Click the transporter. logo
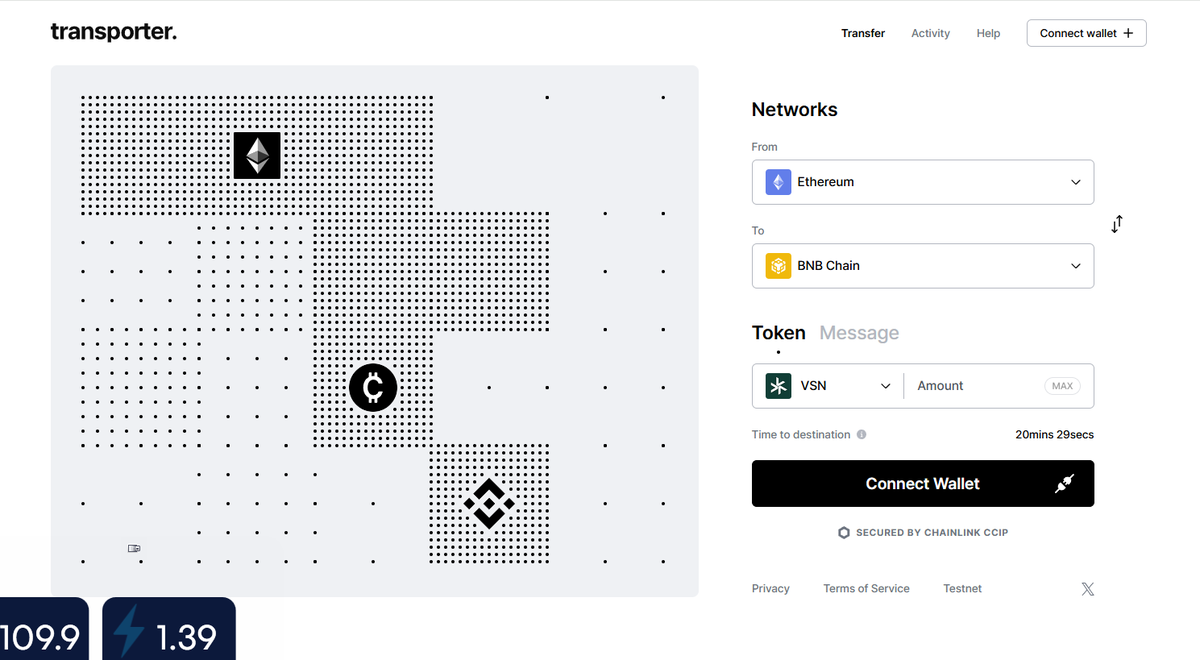 (113, 32)
